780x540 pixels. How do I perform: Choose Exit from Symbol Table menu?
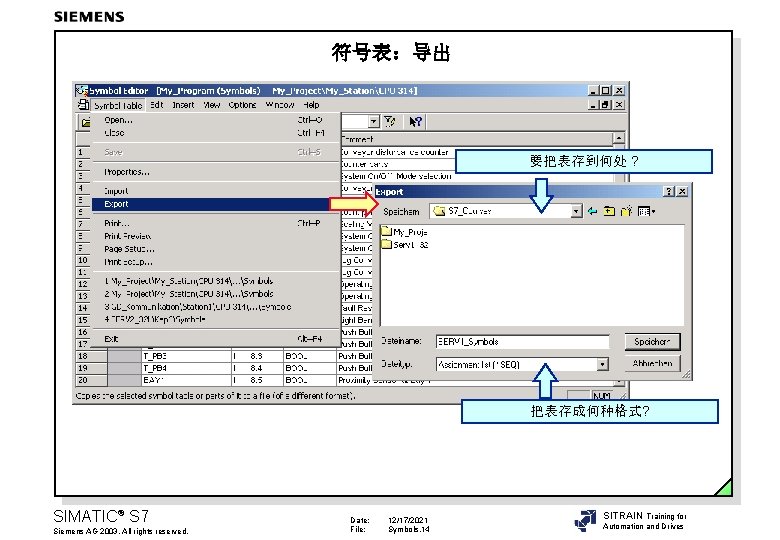coord(216,339)
